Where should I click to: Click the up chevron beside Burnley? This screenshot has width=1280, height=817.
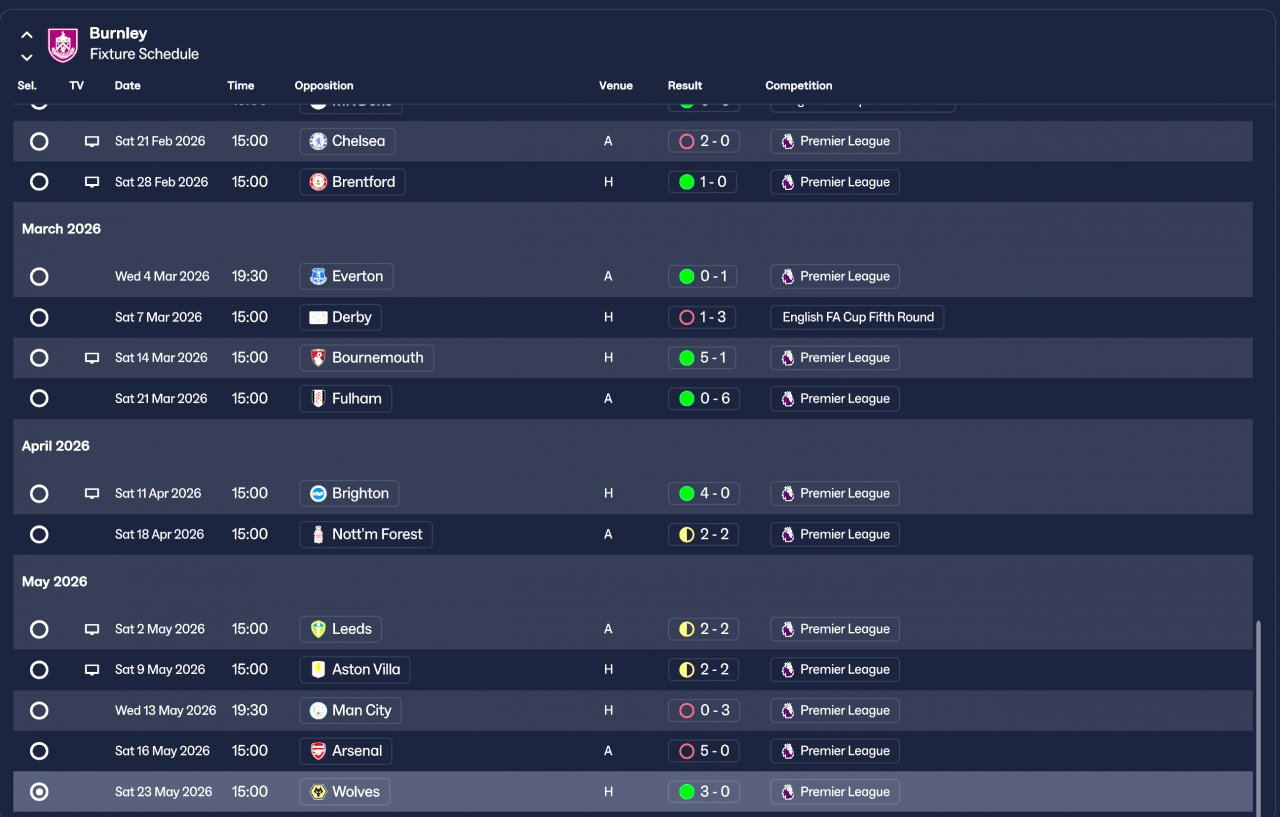[27, 35]
